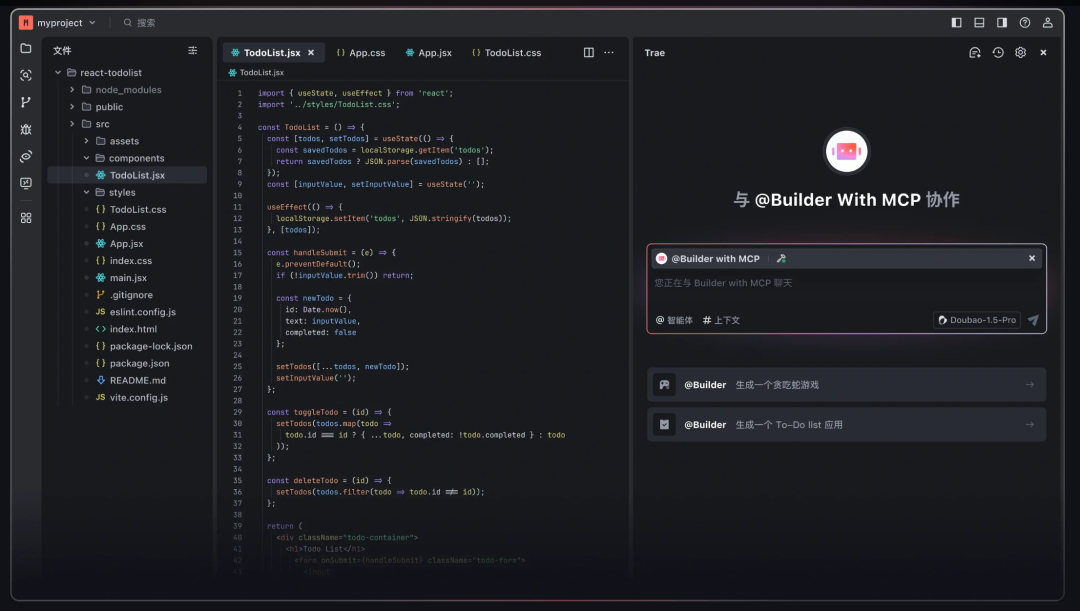Open the Doubao-1.5-Pro model selector
The width and height of the screenshot is (1080, 611).
(977, 320)
